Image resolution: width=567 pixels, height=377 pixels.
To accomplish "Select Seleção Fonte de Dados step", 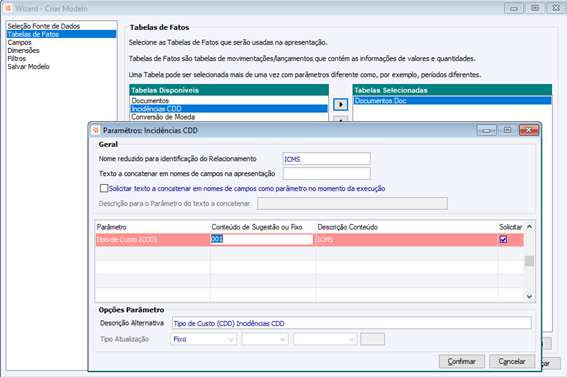I will point(44,26).
